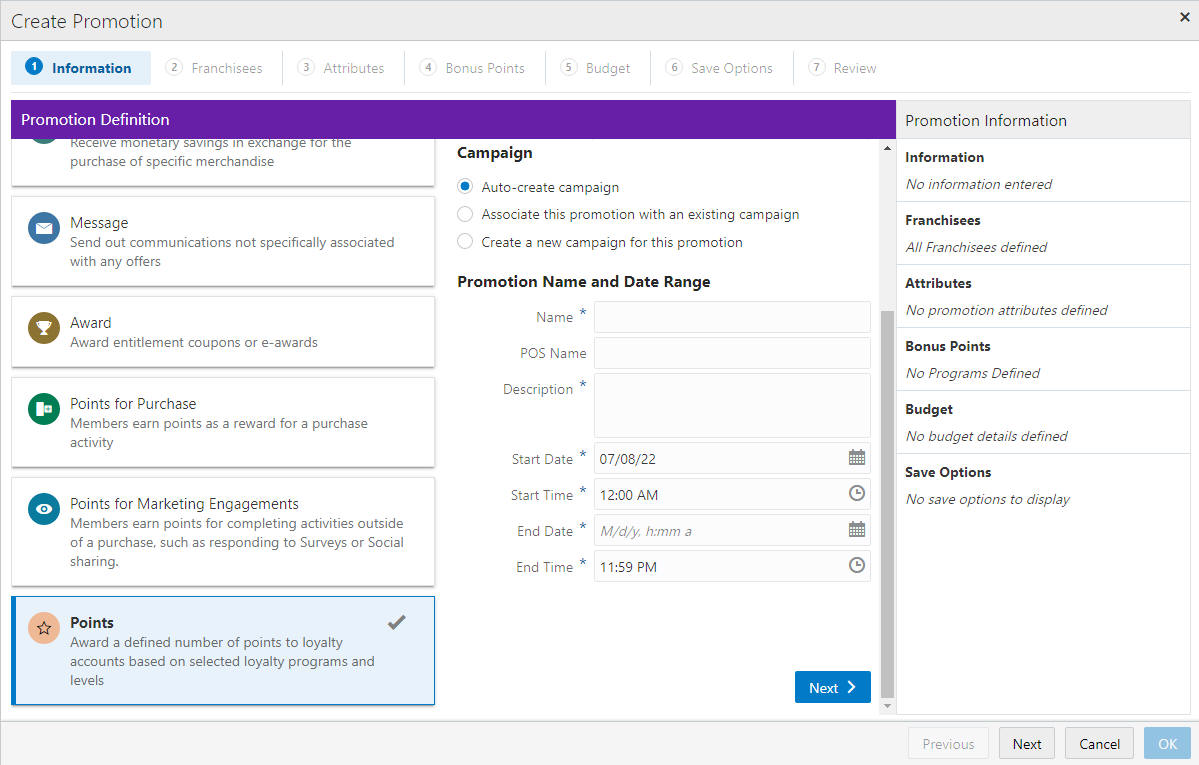
Task: Click 'No Programs Defined' summary text
Action: (973, 373)
